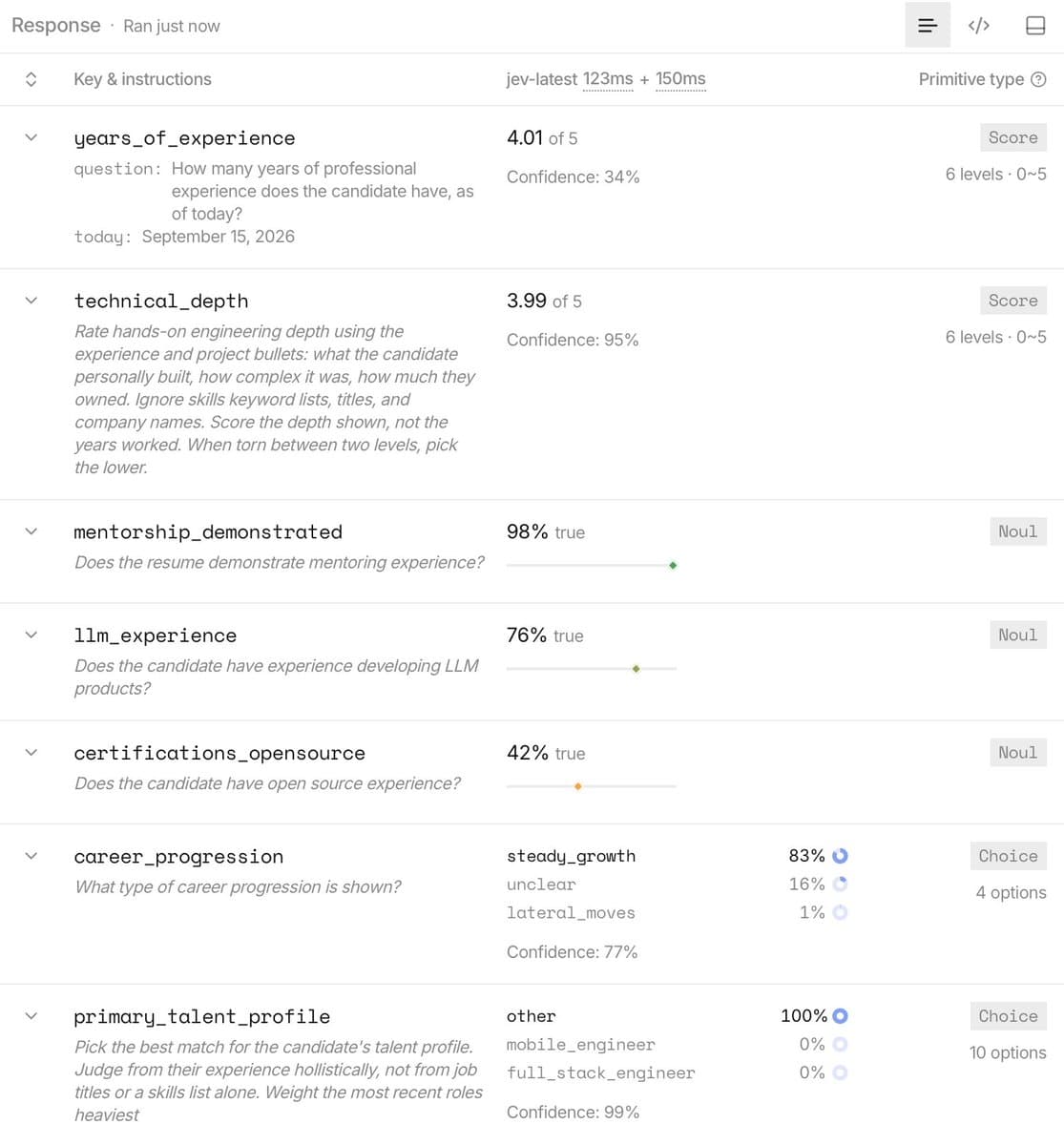The image size is (1064, 1145).
Task: Switch to the formatted list view icon
Action: click(928, 26)
